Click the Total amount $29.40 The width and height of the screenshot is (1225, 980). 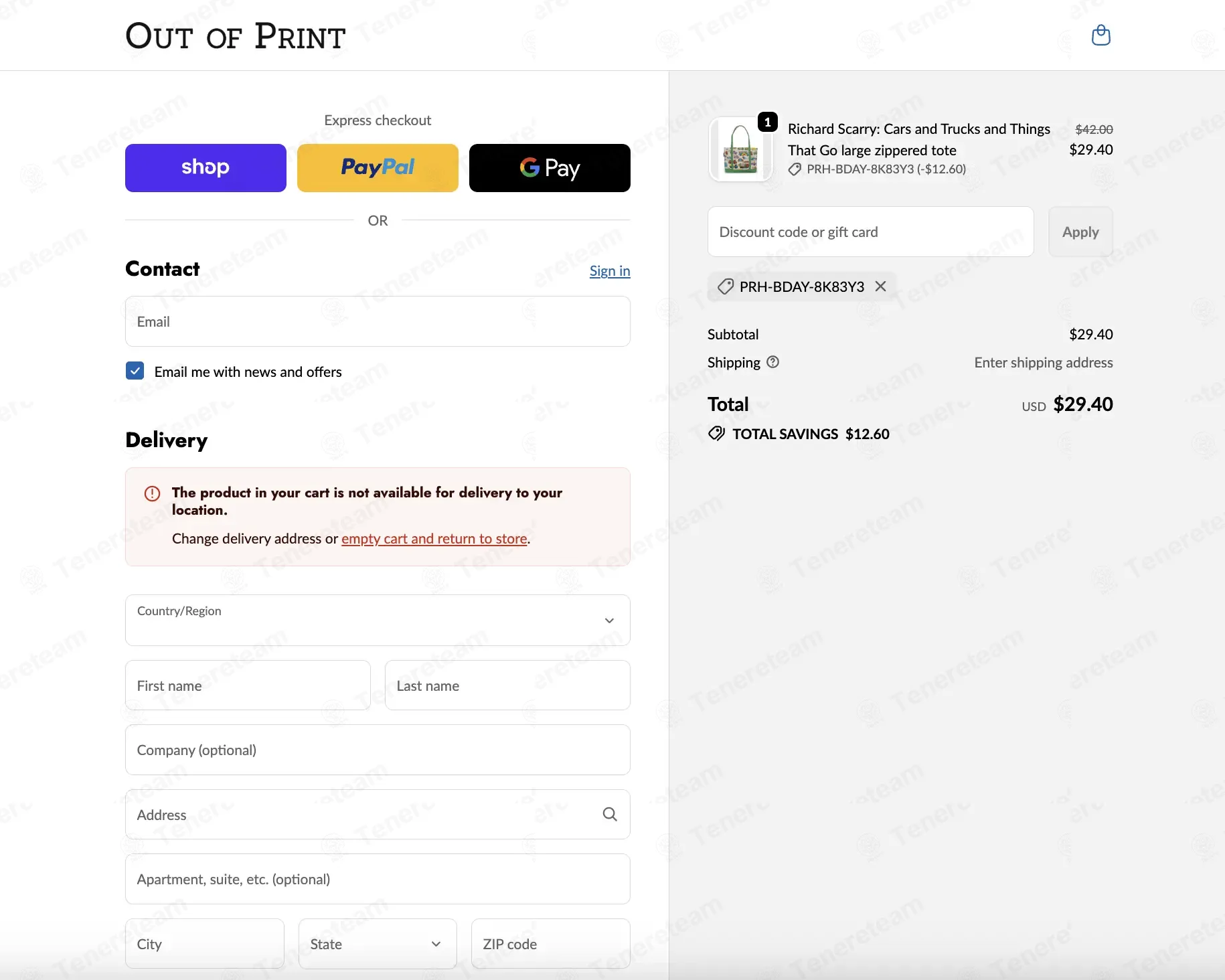point(1082,404)
